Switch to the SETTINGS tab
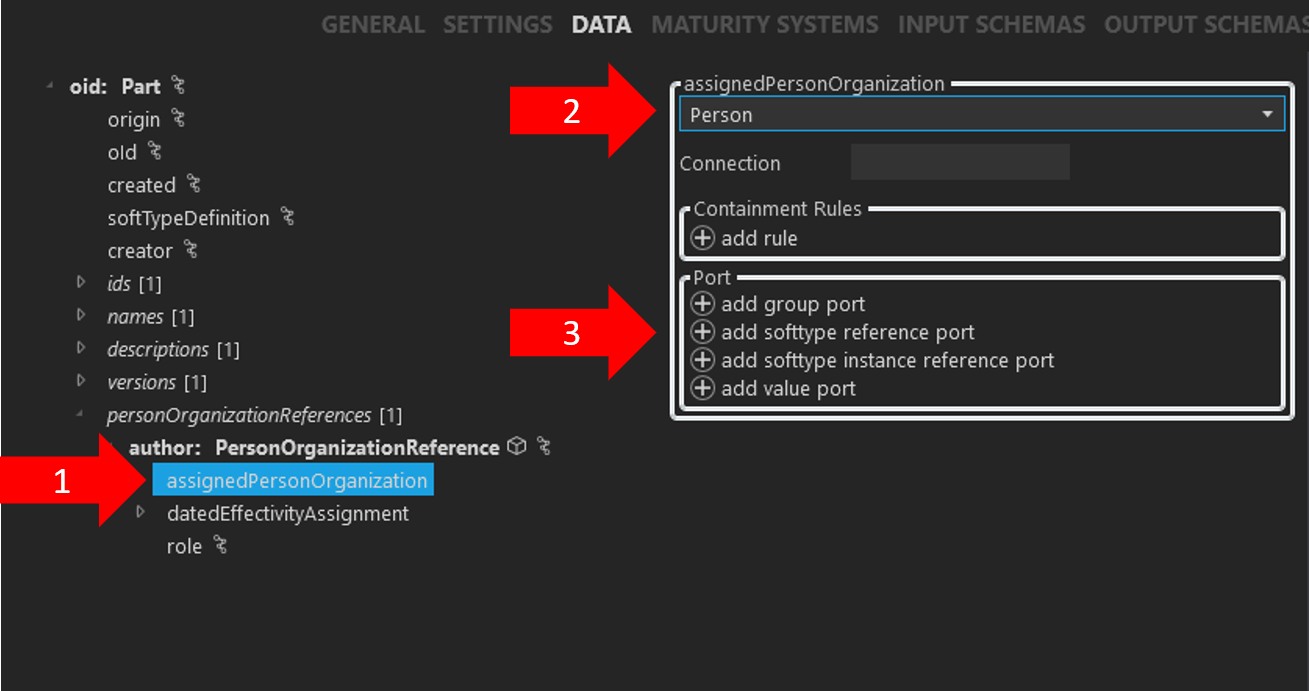 [x=497, y=24]
